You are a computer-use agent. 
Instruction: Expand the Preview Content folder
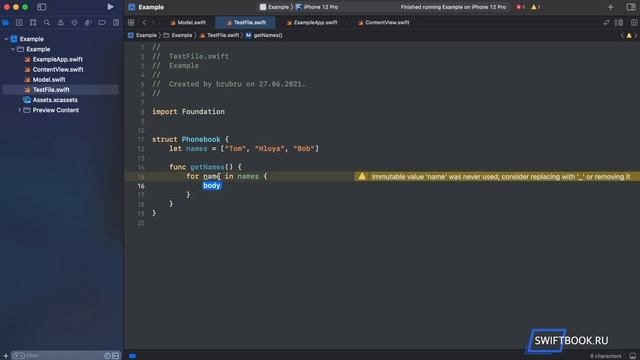click(19, 110)
